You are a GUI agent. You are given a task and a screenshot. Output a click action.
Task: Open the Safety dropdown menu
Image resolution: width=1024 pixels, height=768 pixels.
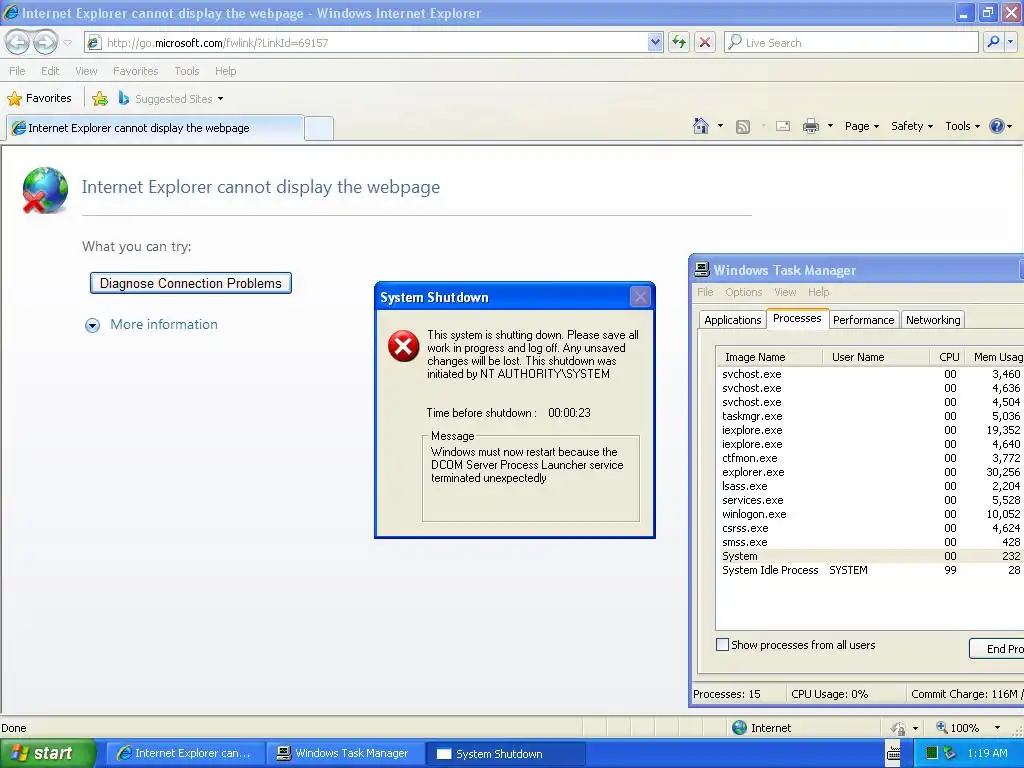tap(912, 126)
